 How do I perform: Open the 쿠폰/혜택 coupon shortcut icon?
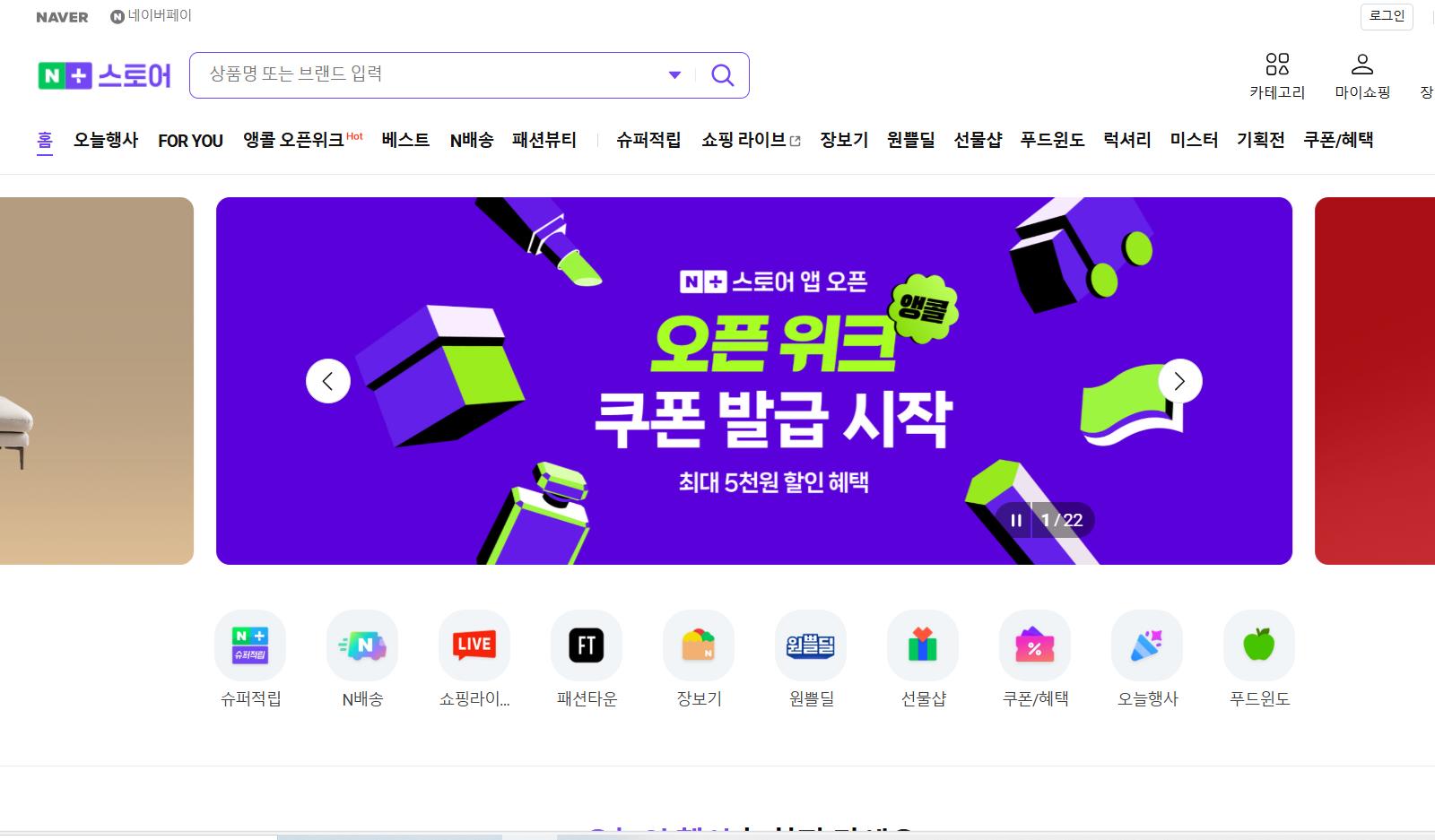[1035, 645]
